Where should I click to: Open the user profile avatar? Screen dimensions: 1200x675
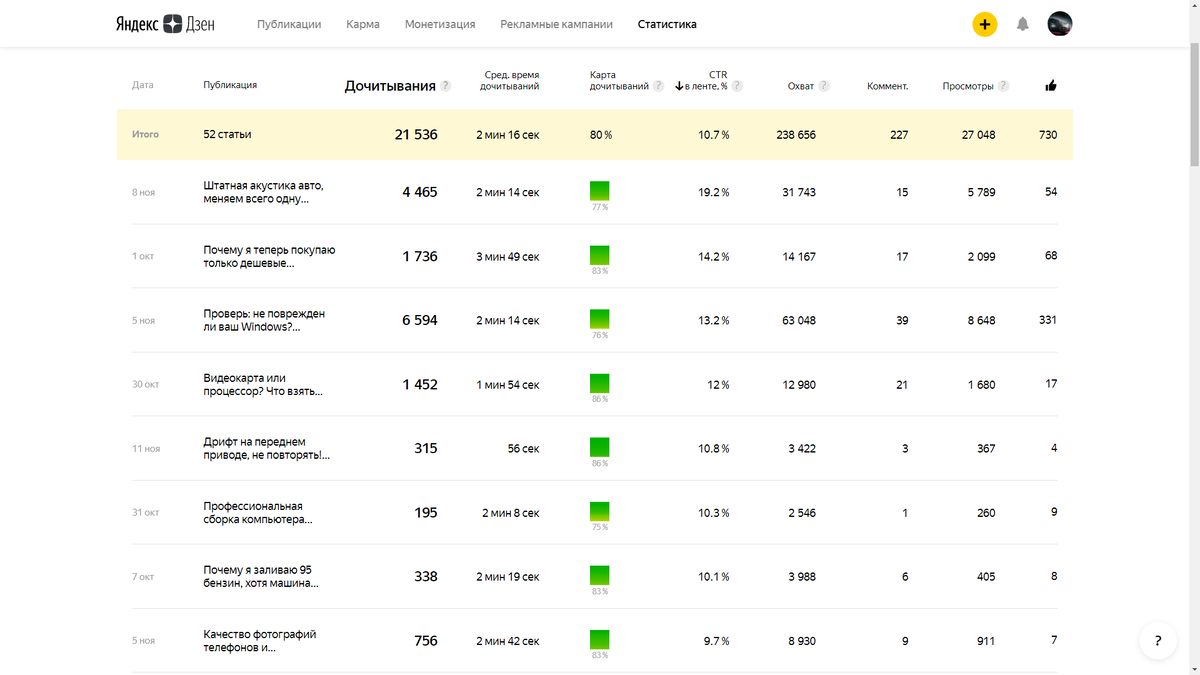pyautogui.click(x=1060, y=24)
